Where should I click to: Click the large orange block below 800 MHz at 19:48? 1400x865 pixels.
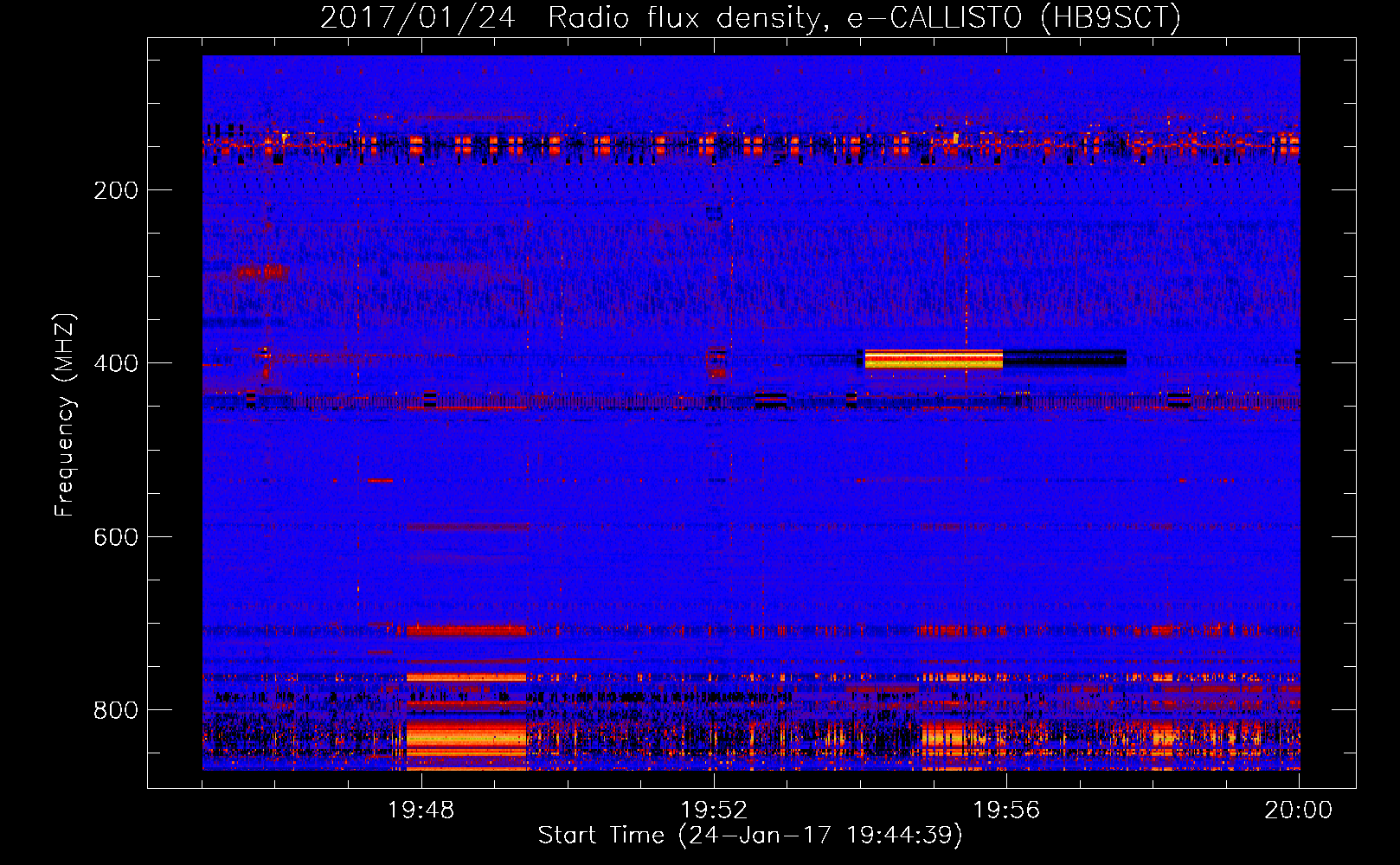coord(466,737)
